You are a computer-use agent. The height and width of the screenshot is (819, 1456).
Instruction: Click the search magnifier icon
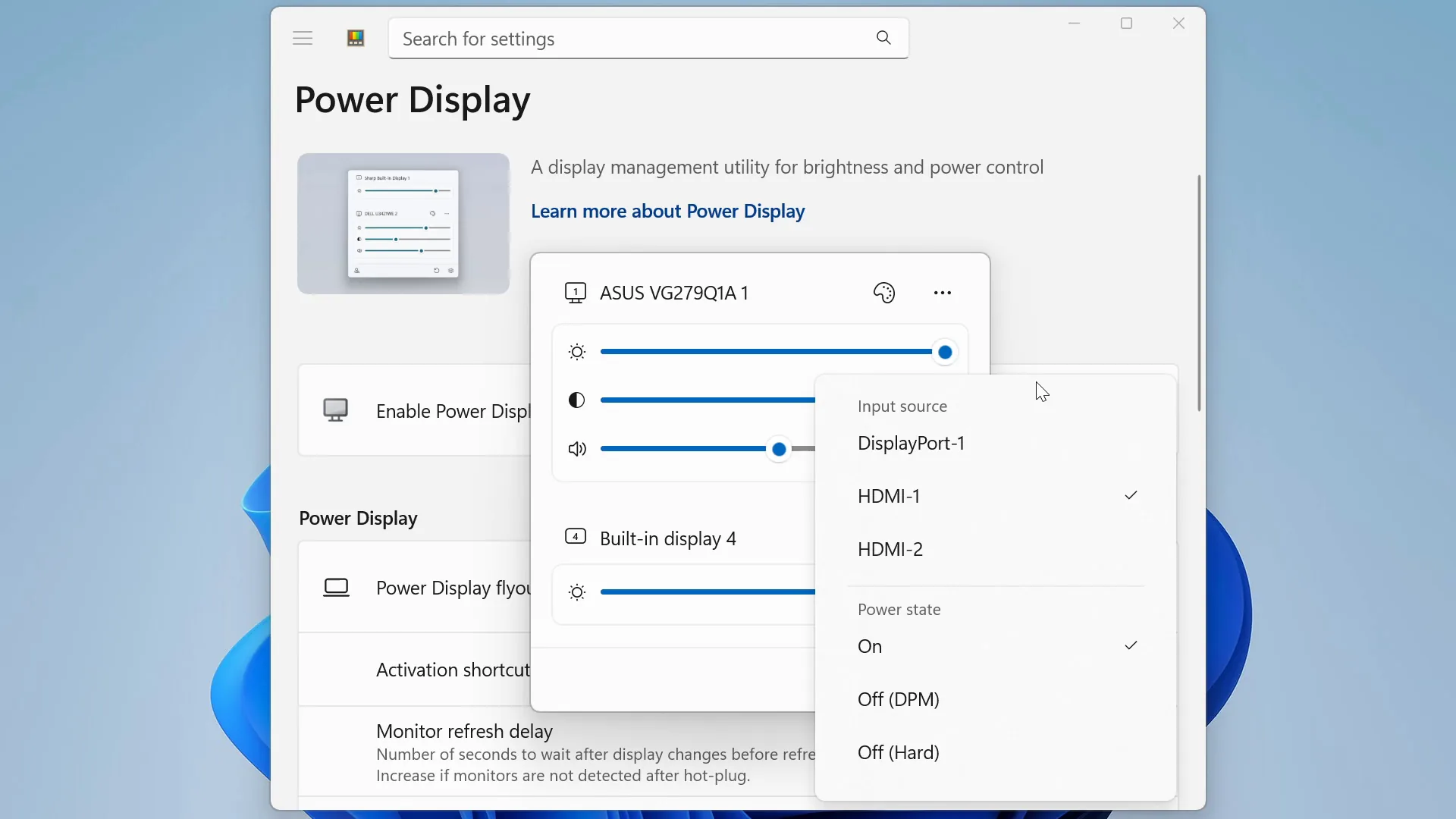click(883, 38)
